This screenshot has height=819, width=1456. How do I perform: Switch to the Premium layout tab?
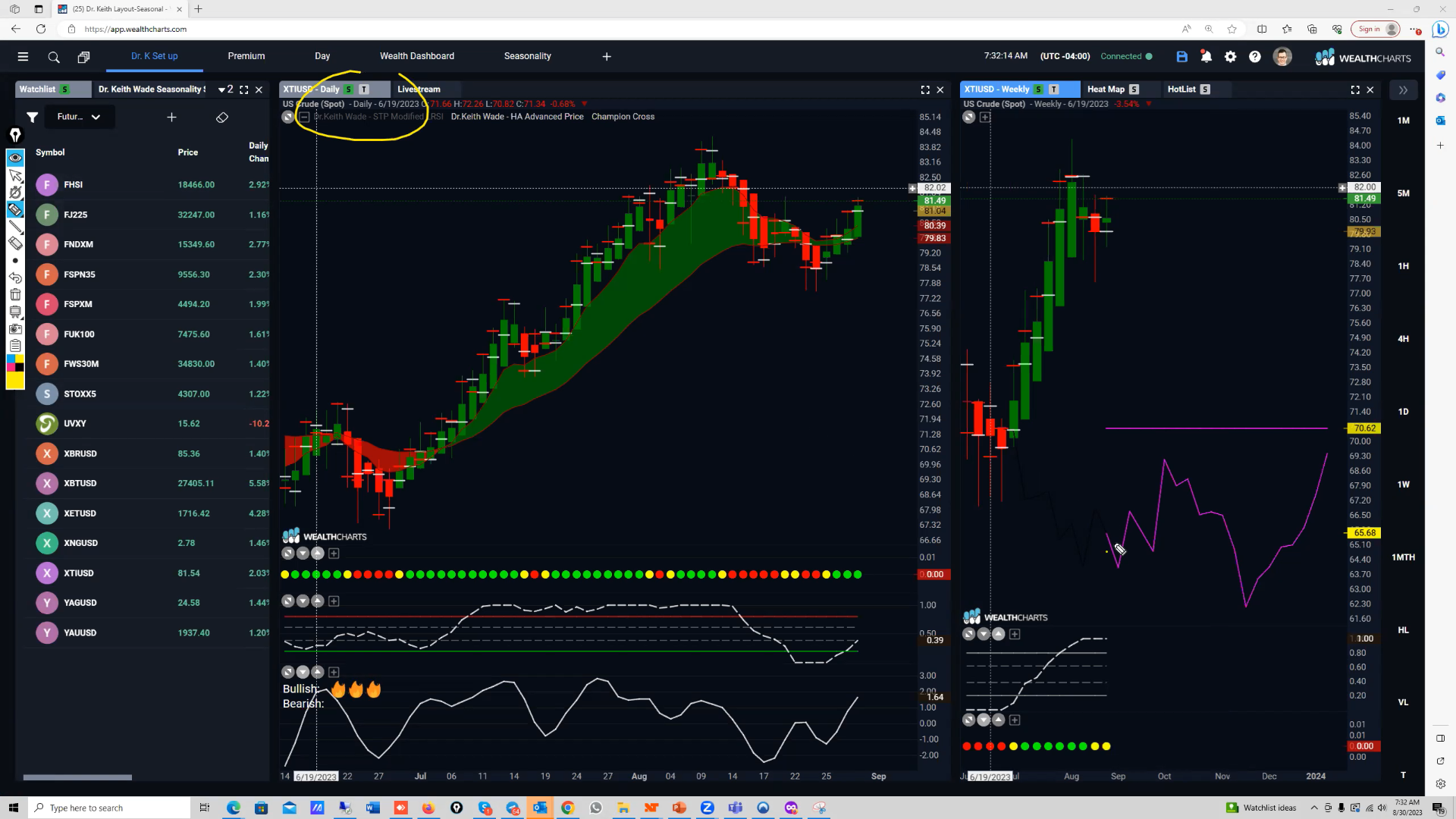click(246, 56)
